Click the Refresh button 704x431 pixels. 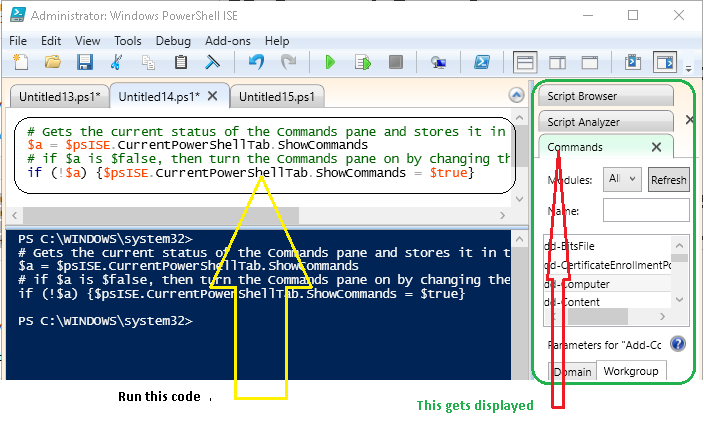coord(669,180)
